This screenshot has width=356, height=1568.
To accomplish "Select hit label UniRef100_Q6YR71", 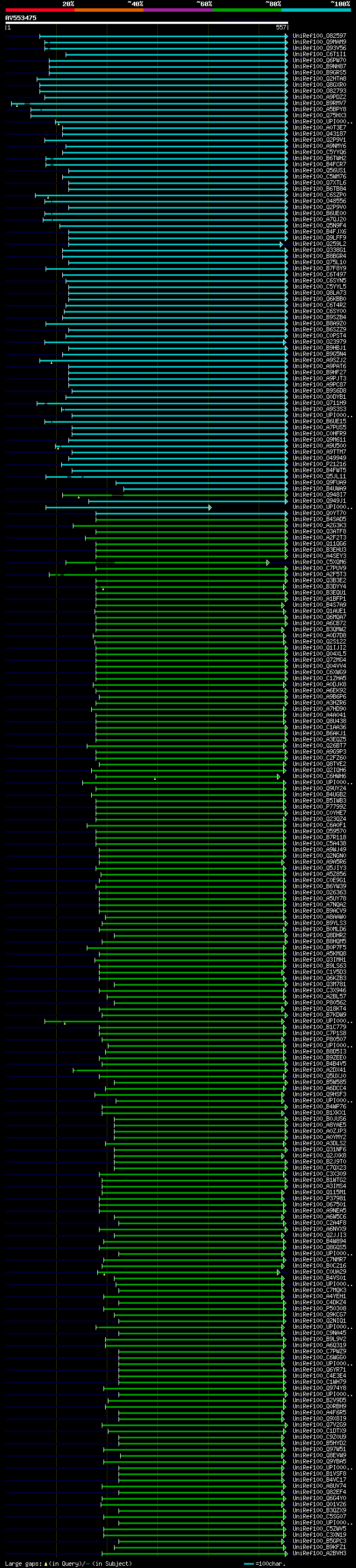I will pos(319,1369).
